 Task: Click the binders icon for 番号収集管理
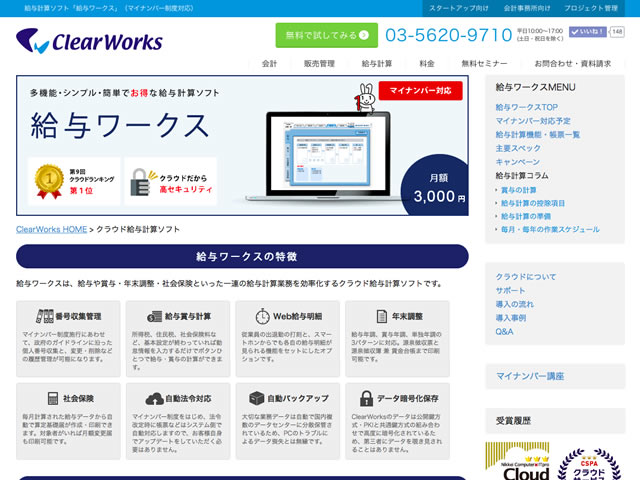tap(44, 316)
